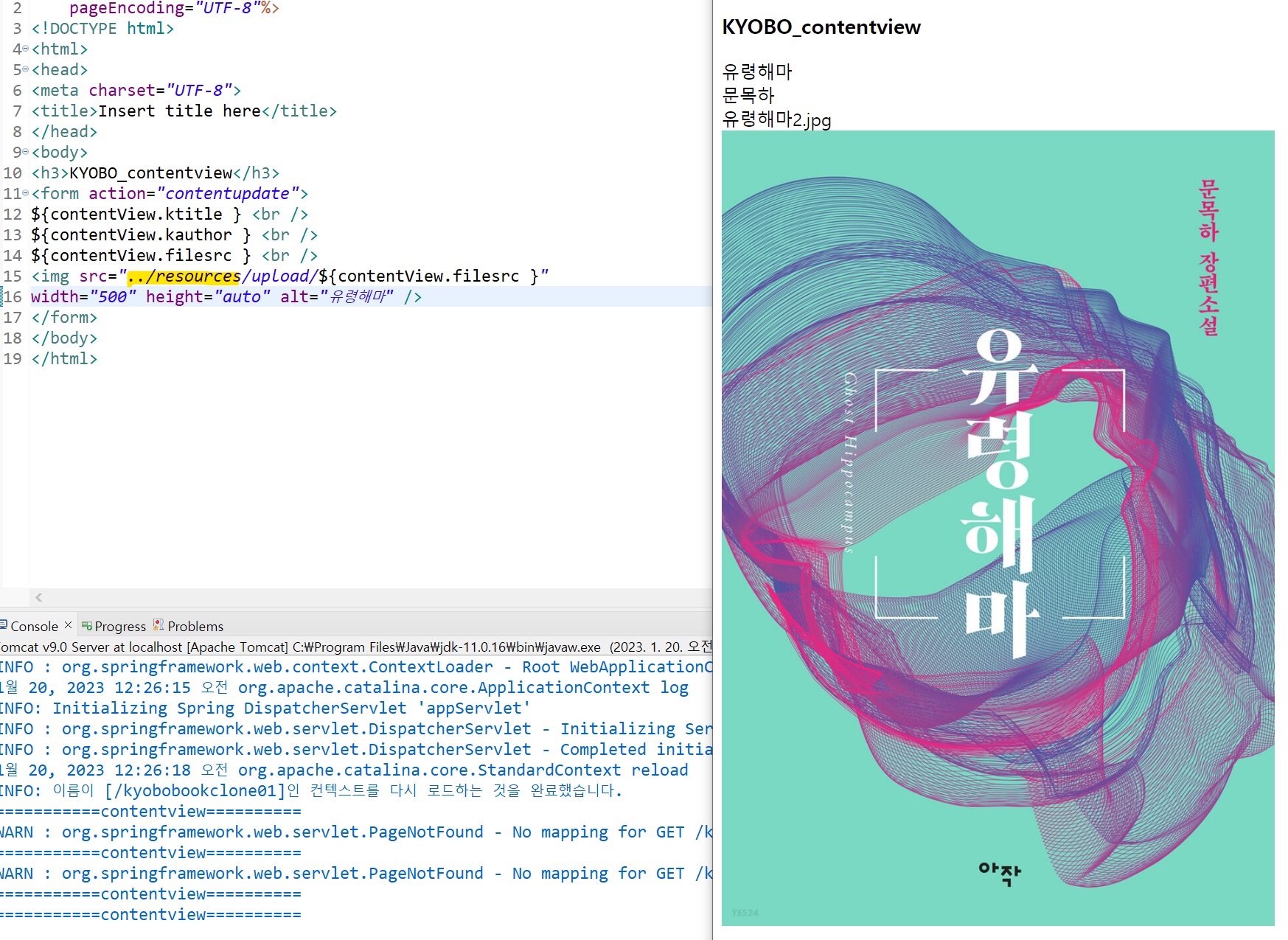Click the ContextLoader INFO console line
1288x940 pixels.
(356, 666)
